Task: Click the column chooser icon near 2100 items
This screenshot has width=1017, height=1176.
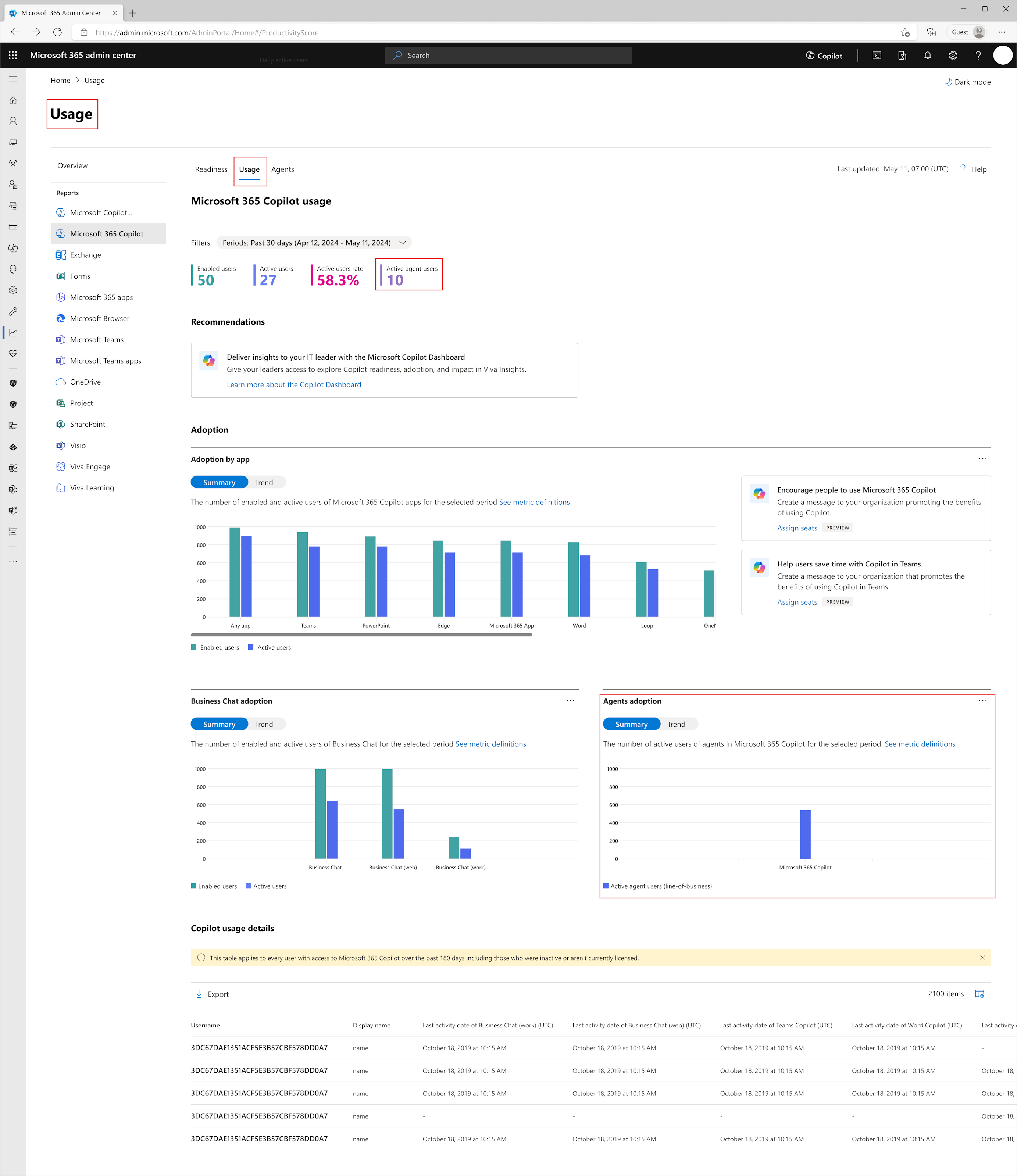Action: pos(979,994)
